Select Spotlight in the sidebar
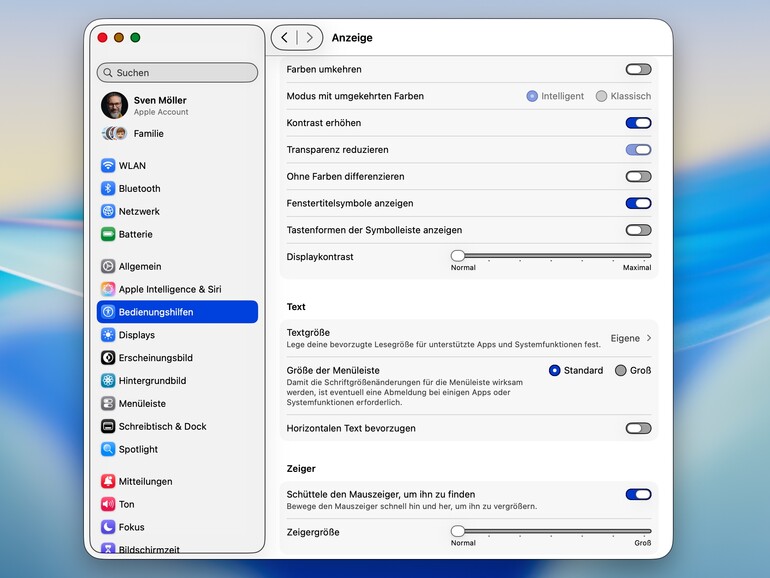 pos(177,449)
